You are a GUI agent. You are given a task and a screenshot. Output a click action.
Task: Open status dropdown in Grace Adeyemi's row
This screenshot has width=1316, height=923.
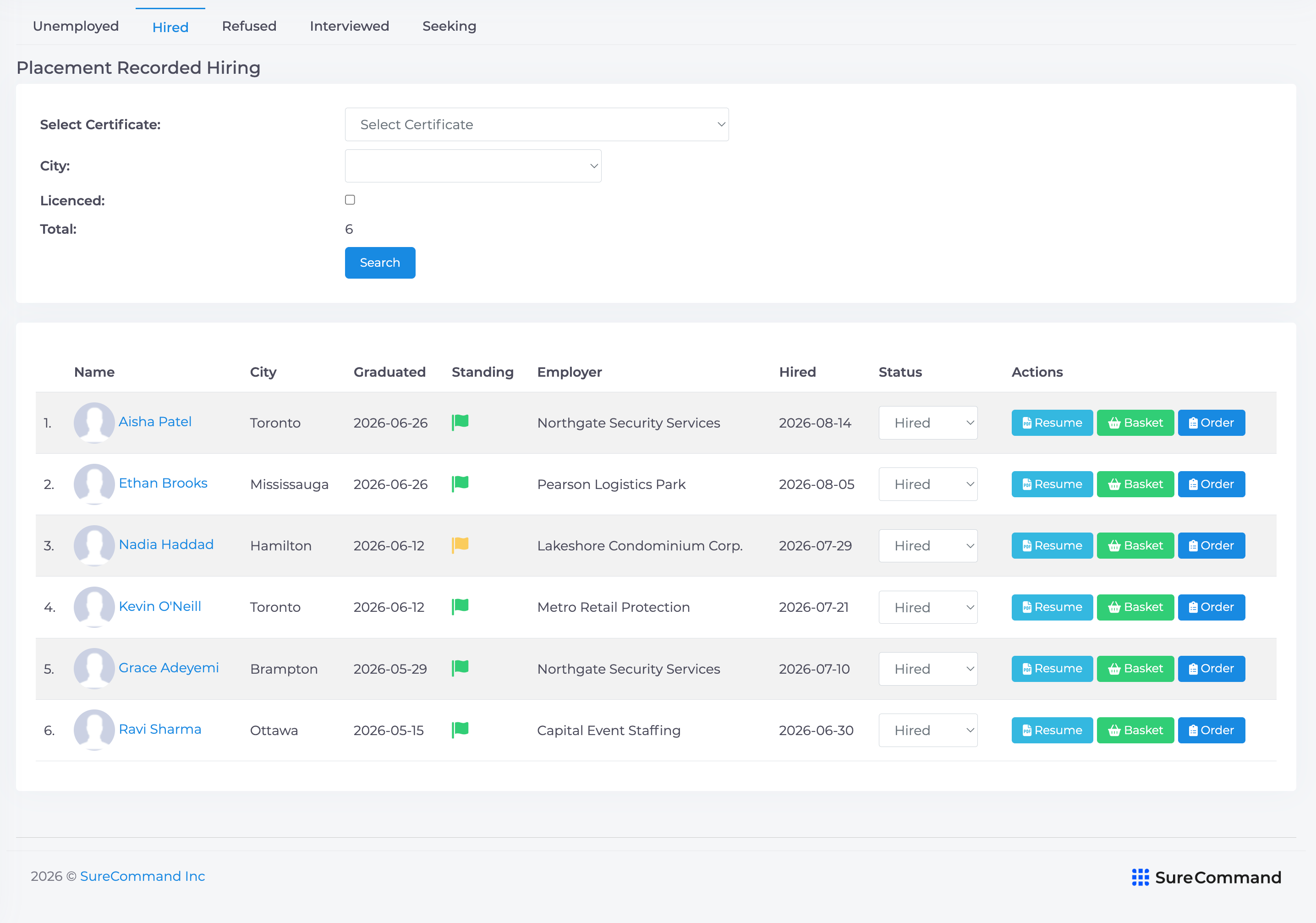click(927, 669)
